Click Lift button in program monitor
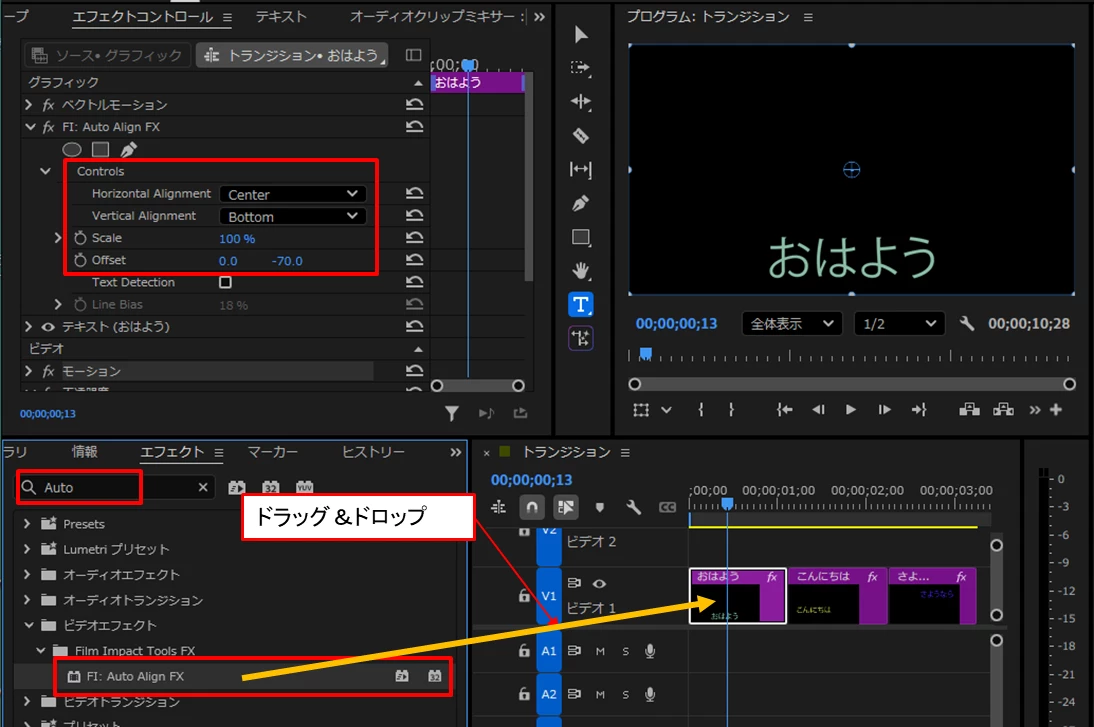 coord(969,410)
